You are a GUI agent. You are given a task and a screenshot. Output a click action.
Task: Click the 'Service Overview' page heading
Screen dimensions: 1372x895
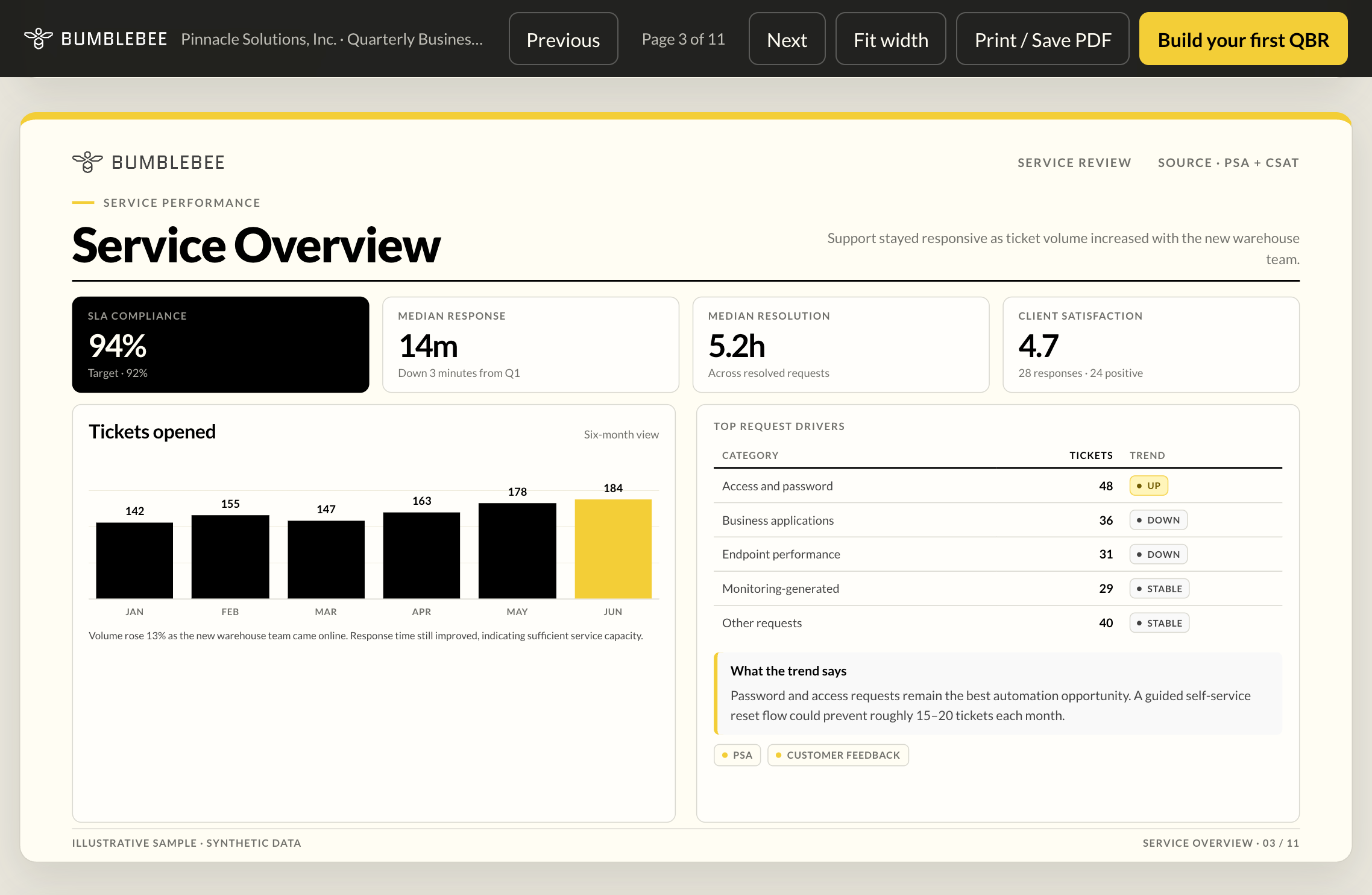pyautogui.click(x=256, y=245)
